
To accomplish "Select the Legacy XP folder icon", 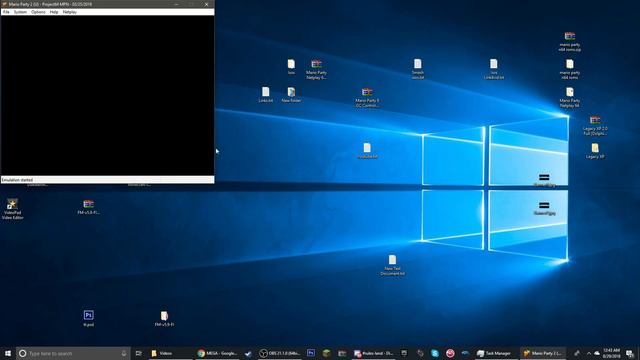I will click(595, 151).
